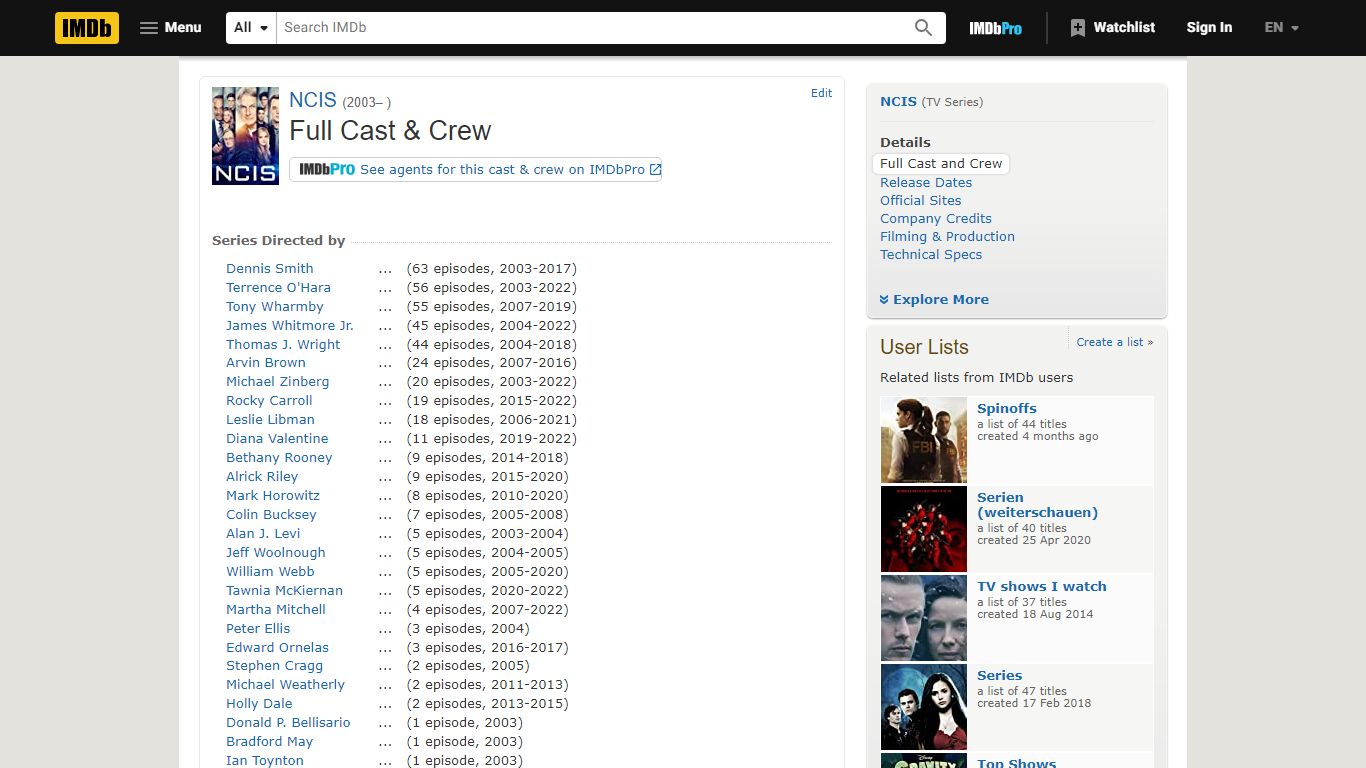
Task: Open director Terrence O'Hara
Action: 278,287
